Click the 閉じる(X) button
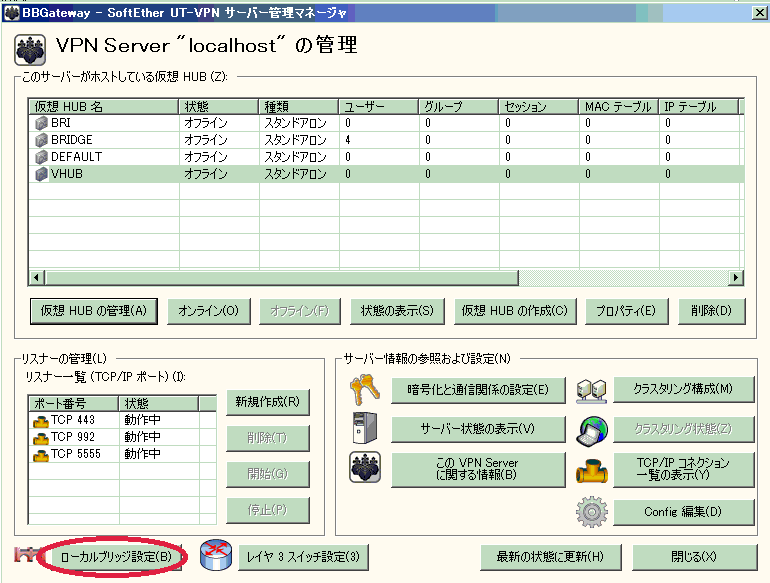 [694, 557]
